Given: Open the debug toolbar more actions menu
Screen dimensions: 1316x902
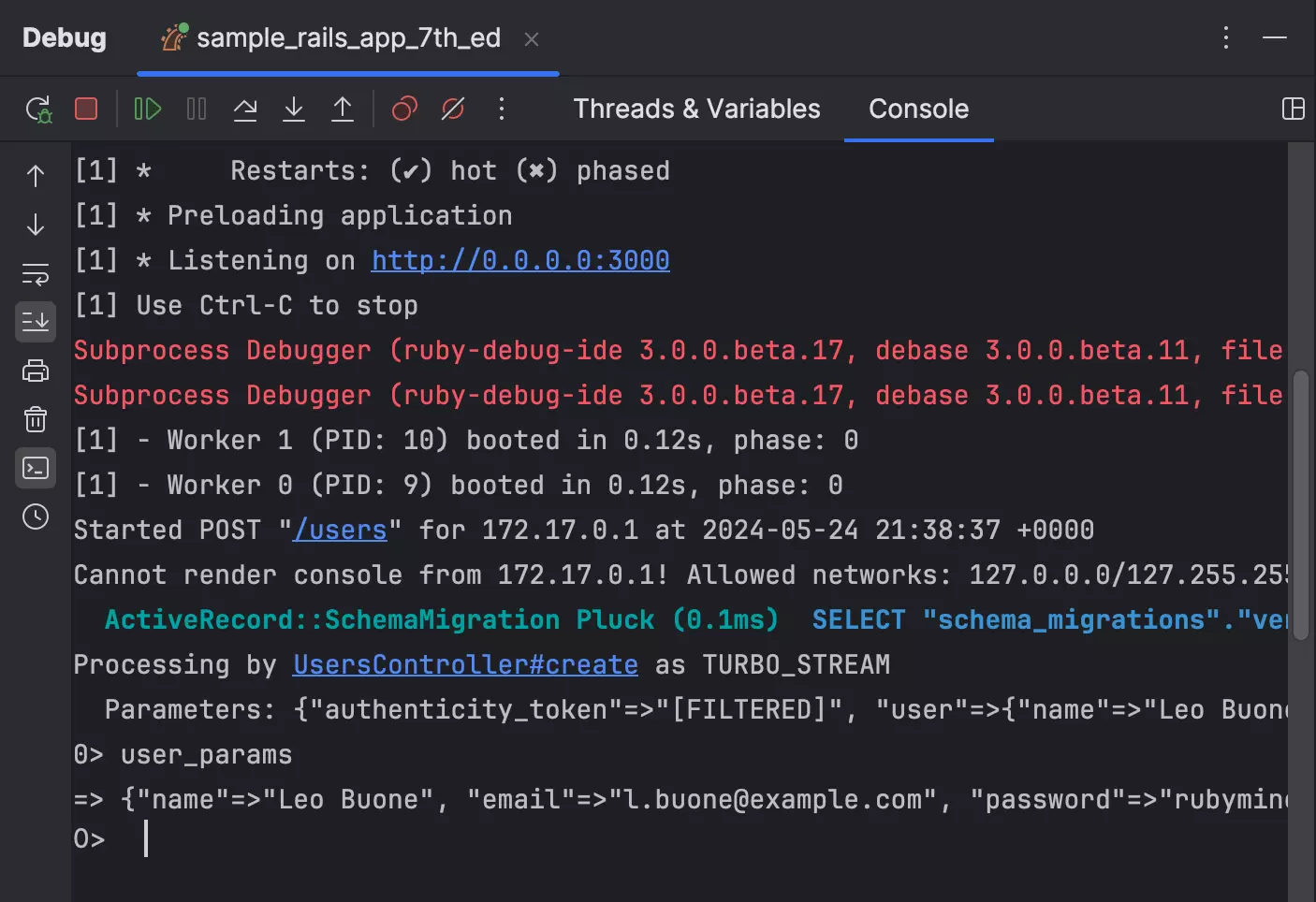Looking at the screenshot, I should click(502, 109).
